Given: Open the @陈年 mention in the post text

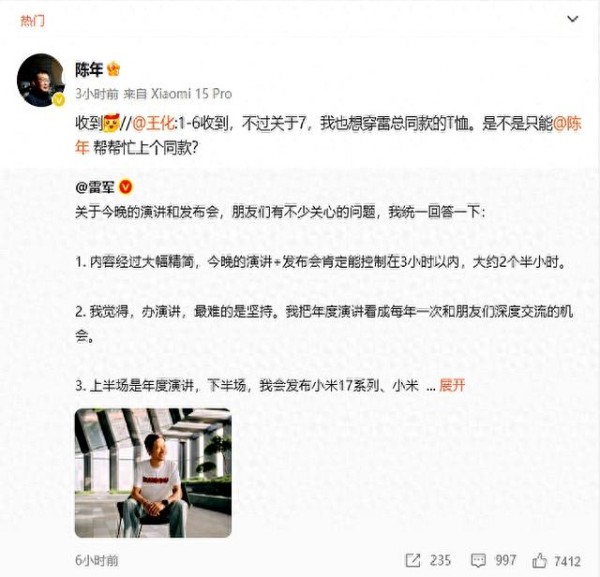Looking at the screenshot, I should (x=567, y=124).
